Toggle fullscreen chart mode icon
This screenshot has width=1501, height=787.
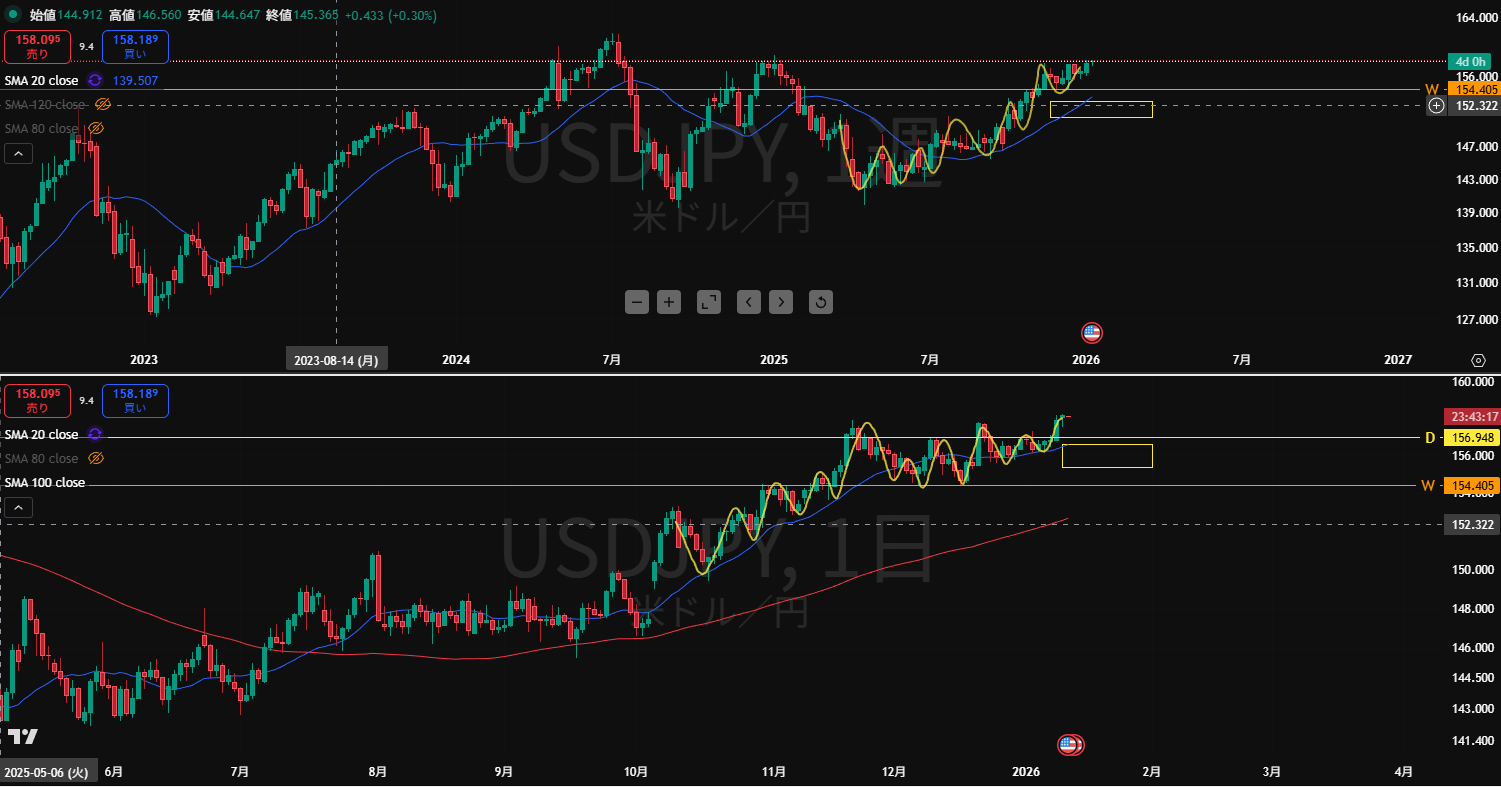click(709, 302)
